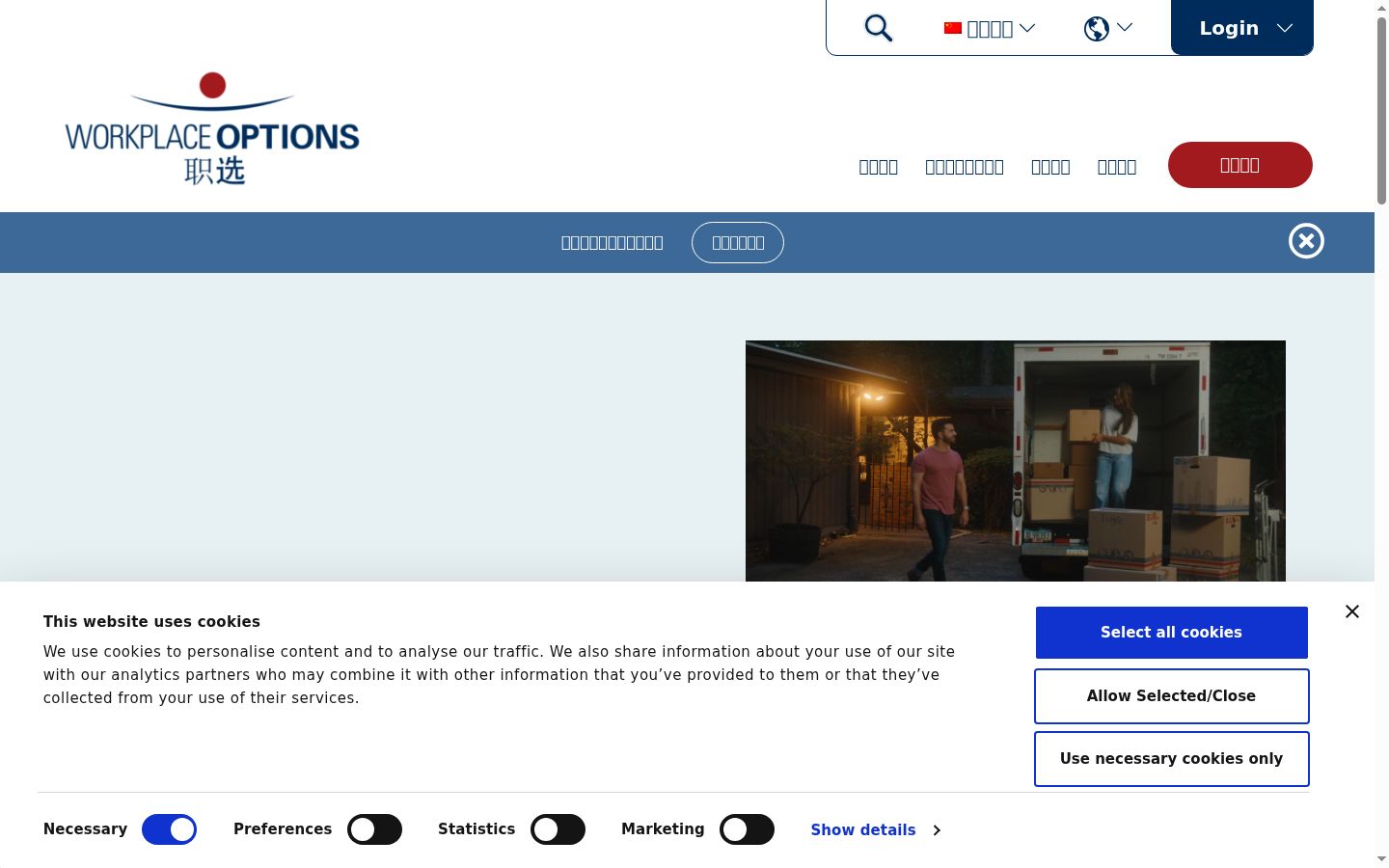This screenshot has width=1389, height=868.
Task: Toggle the Necessary cookies switch
Action: [x=170, y=829]
